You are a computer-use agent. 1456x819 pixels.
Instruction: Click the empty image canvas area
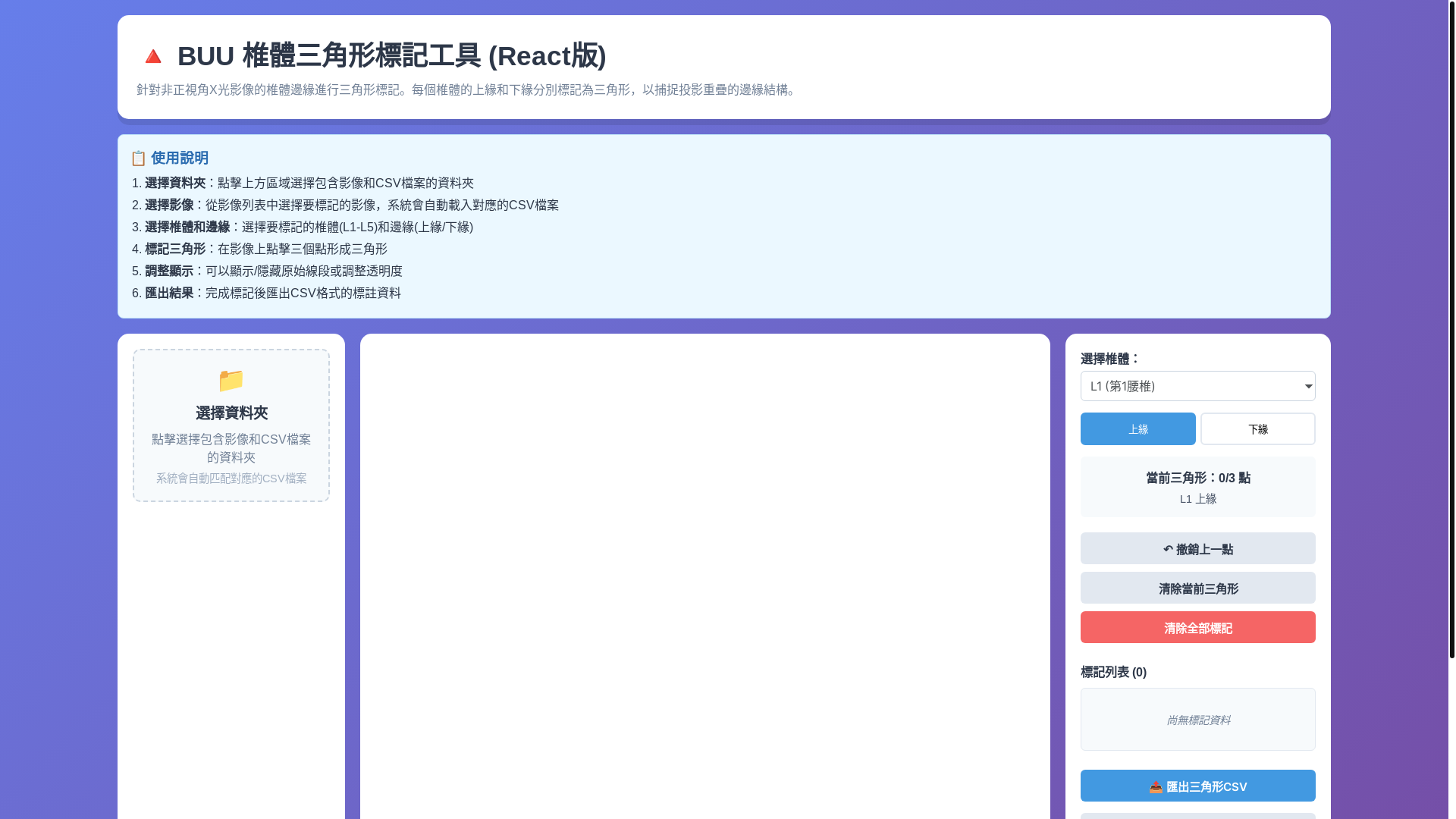tap(705, 576)
